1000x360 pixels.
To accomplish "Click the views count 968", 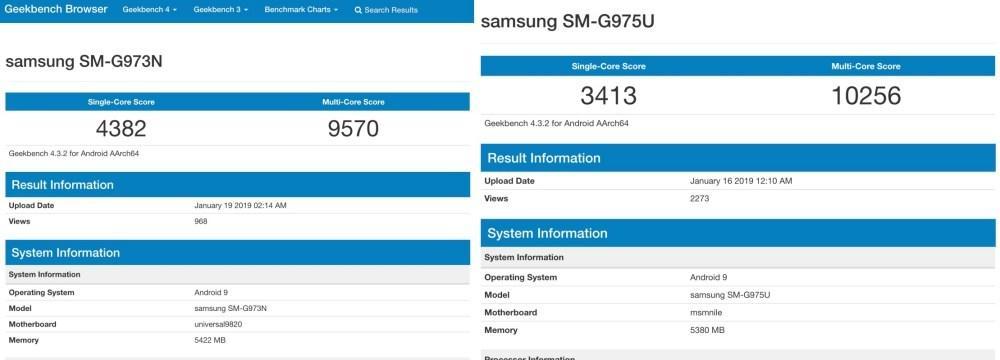I will click(x=201, y=221).
